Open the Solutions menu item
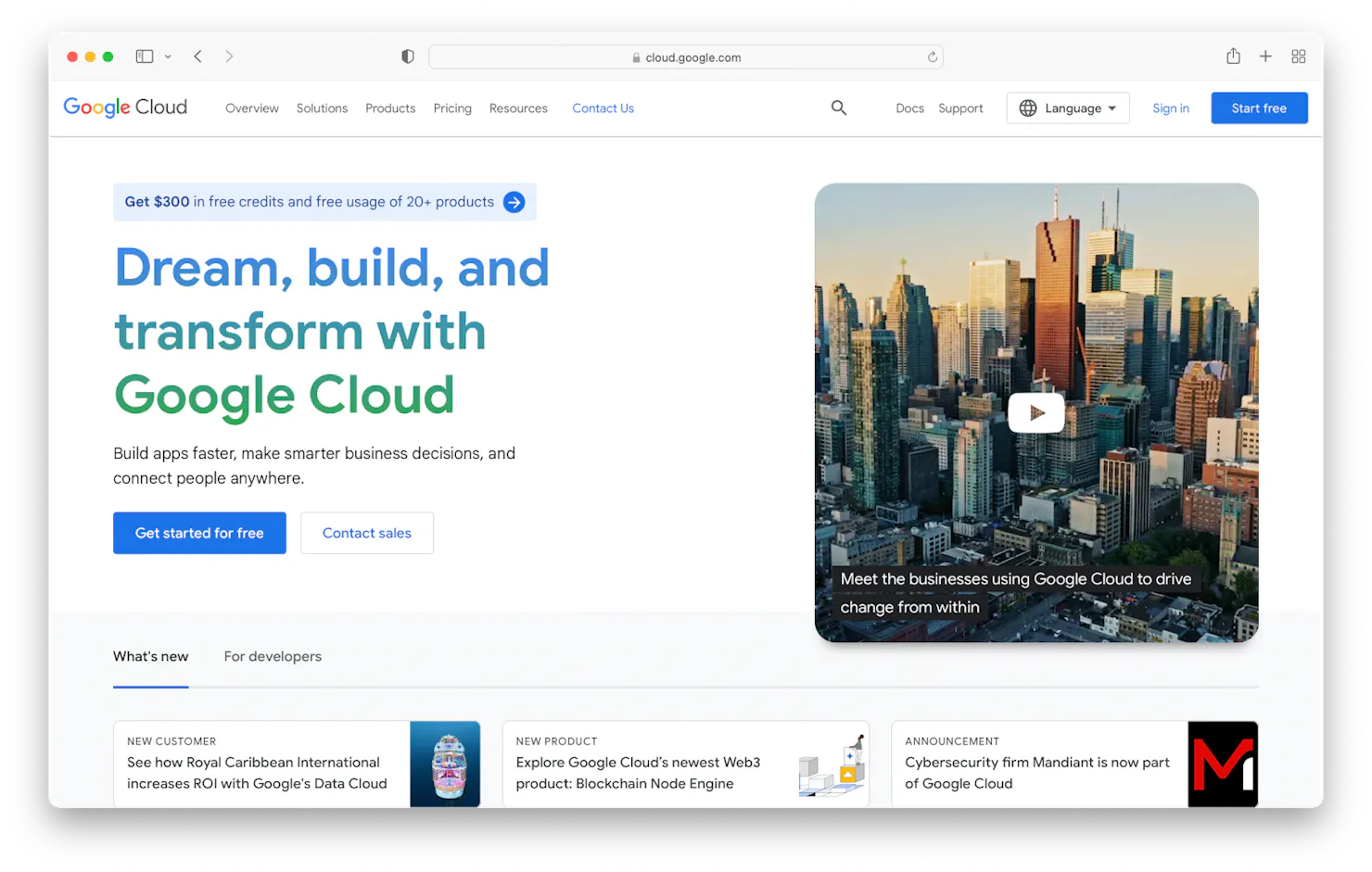 pos(322,108)
